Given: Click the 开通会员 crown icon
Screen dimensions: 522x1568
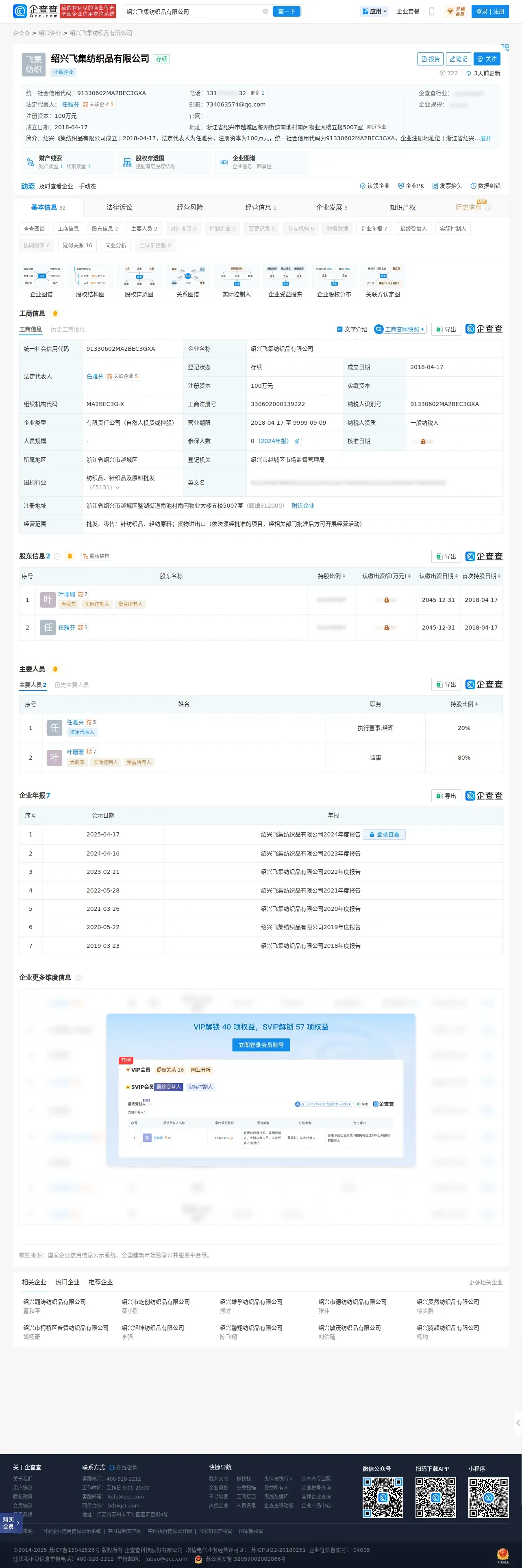Looking at the screenshot, I should tap(456, 11).
